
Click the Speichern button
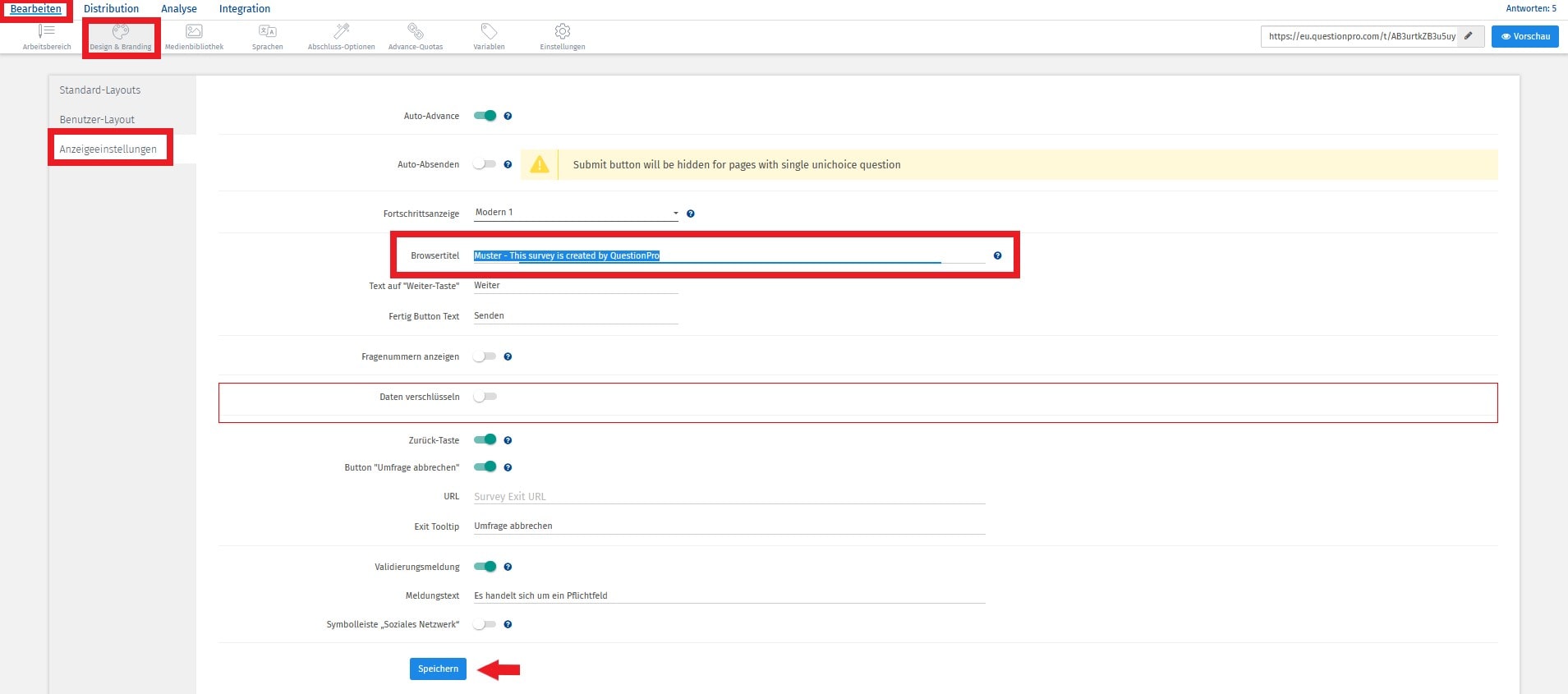point(438,669)
